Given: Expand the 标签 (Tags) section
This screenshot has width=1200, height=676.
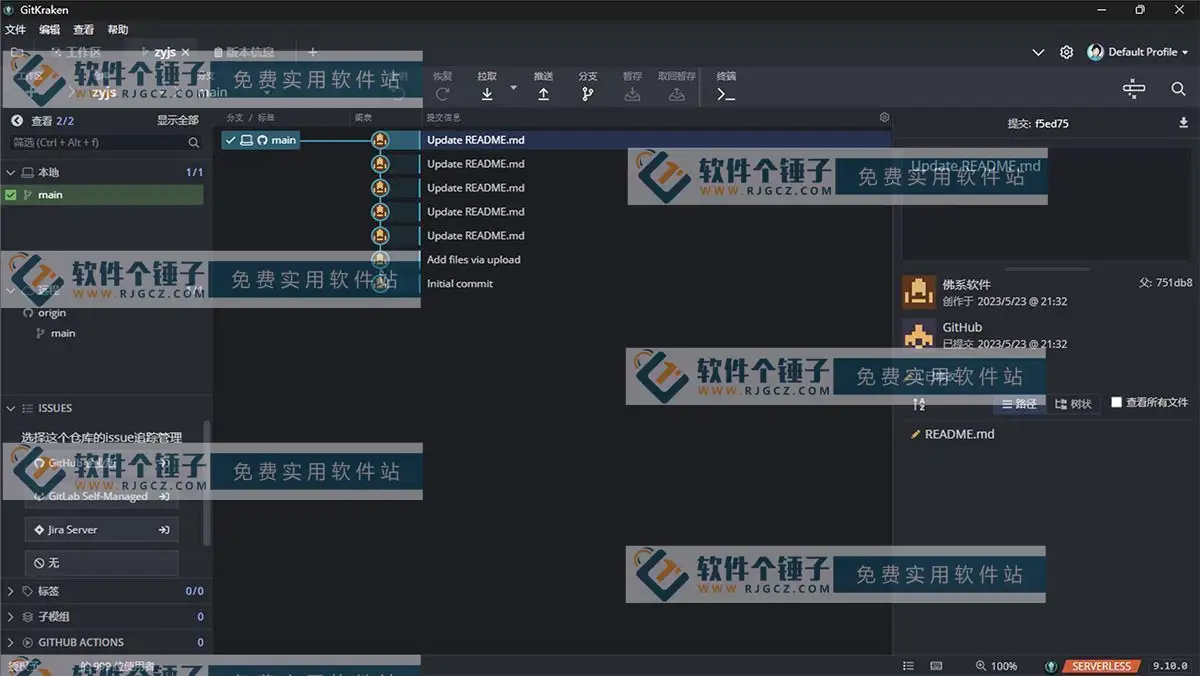Looking at the screenshot, I should pos(12,591).
